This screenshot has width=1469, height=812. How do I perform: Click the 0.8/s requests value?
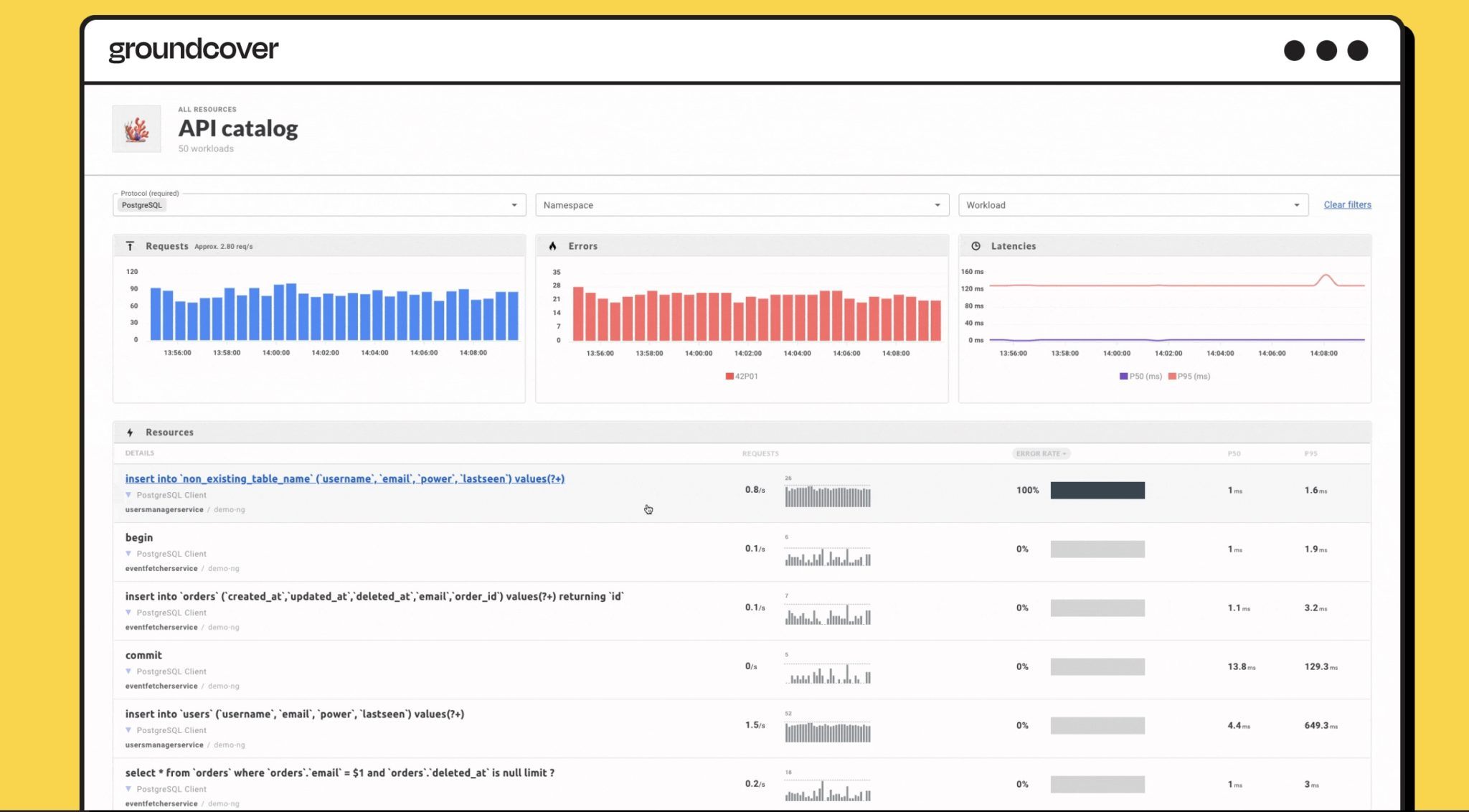[x=755, y=490]
